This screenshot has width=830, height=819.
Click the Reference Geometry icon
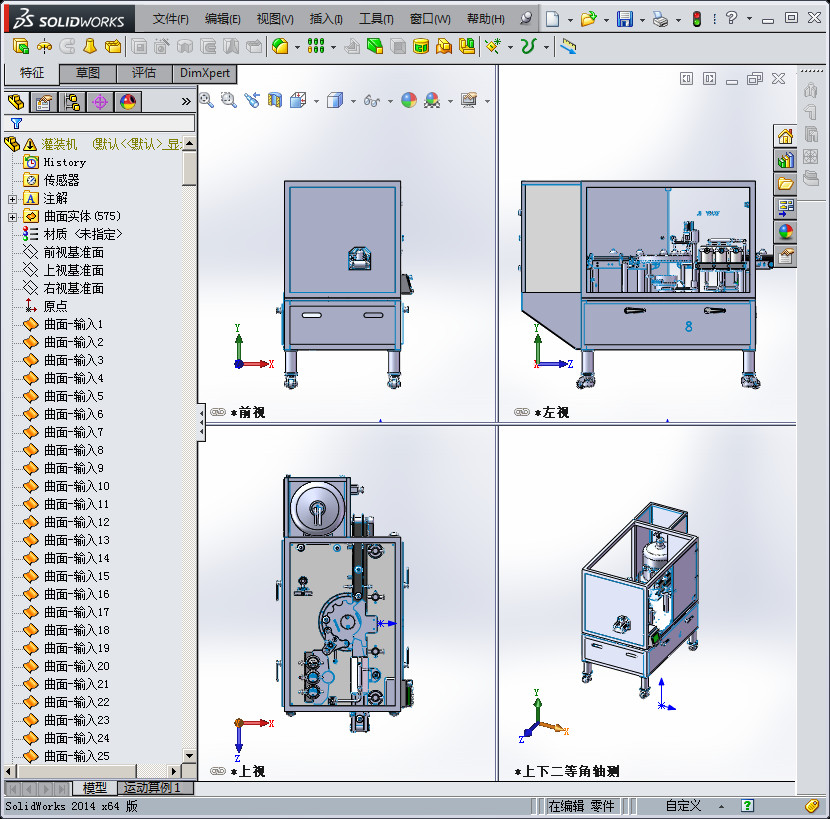coord(493,47)
